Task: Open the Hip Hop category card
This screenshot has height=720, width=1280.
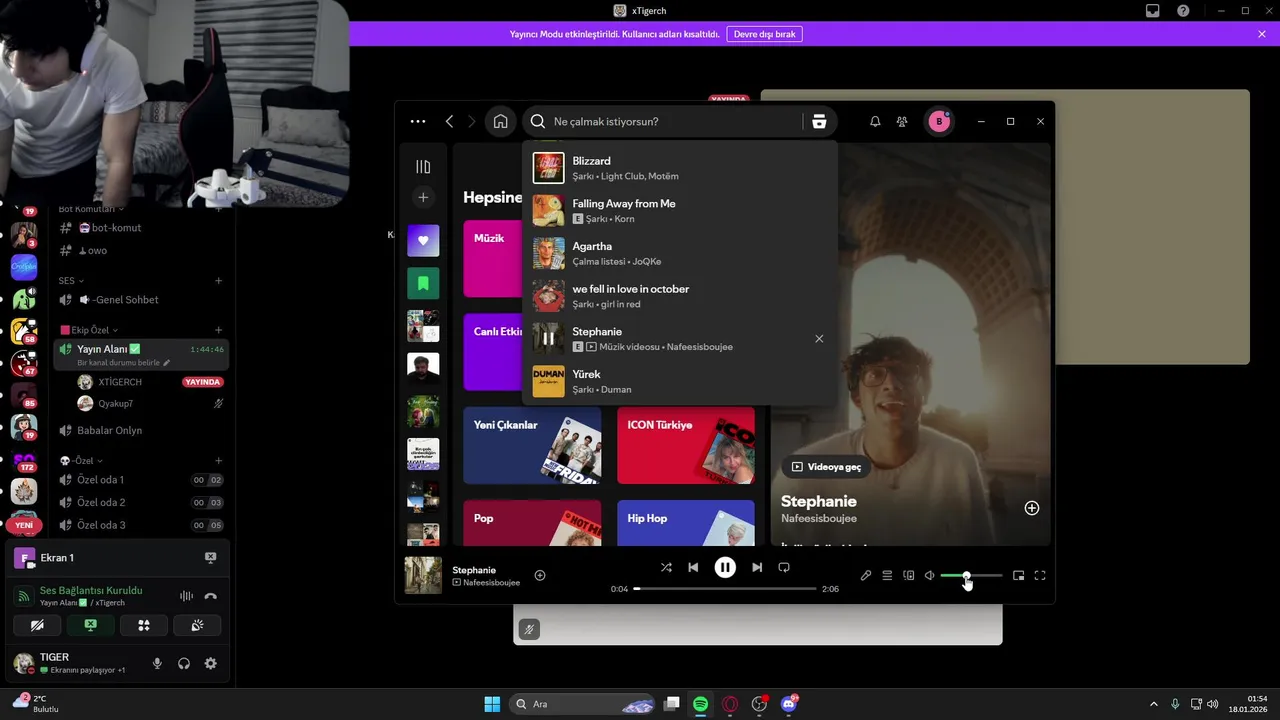Action: coord(686,523)
